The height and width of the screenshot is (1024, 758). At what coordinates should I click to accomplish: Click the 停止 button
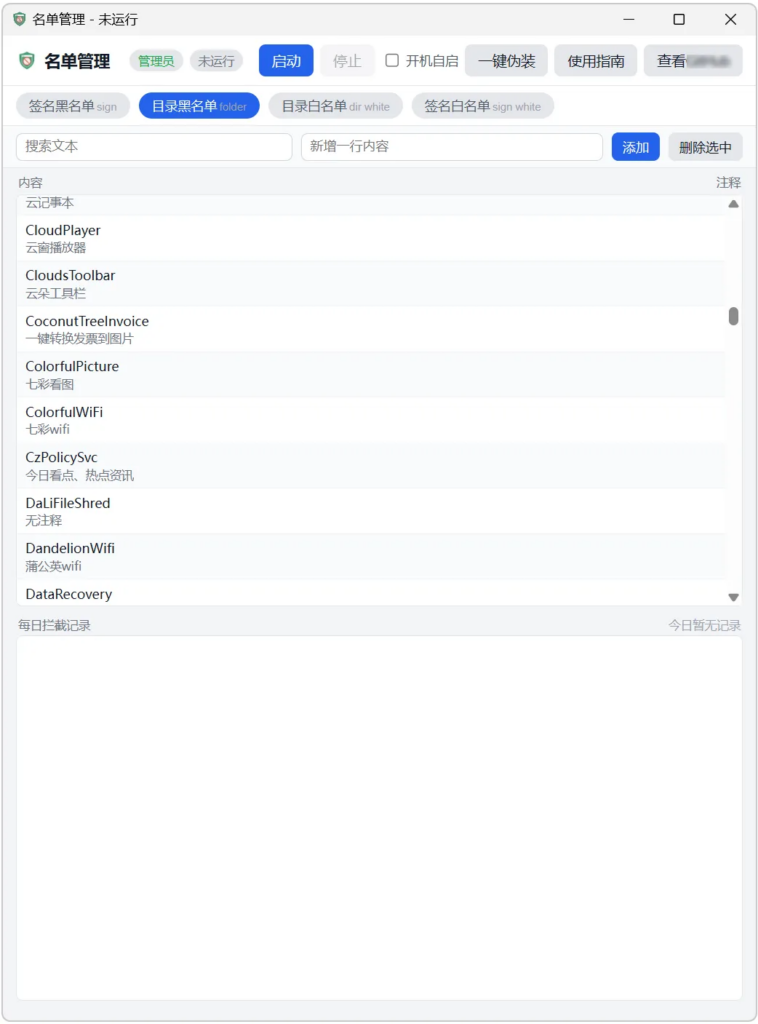pyautogui.click(x=347, y=61)
